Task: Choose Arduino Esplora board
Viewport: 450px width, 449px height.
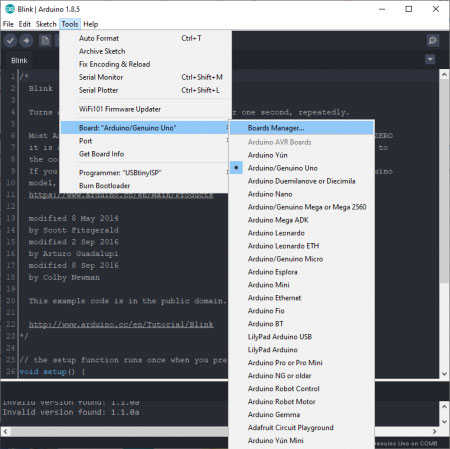Action: pos(302,272)
